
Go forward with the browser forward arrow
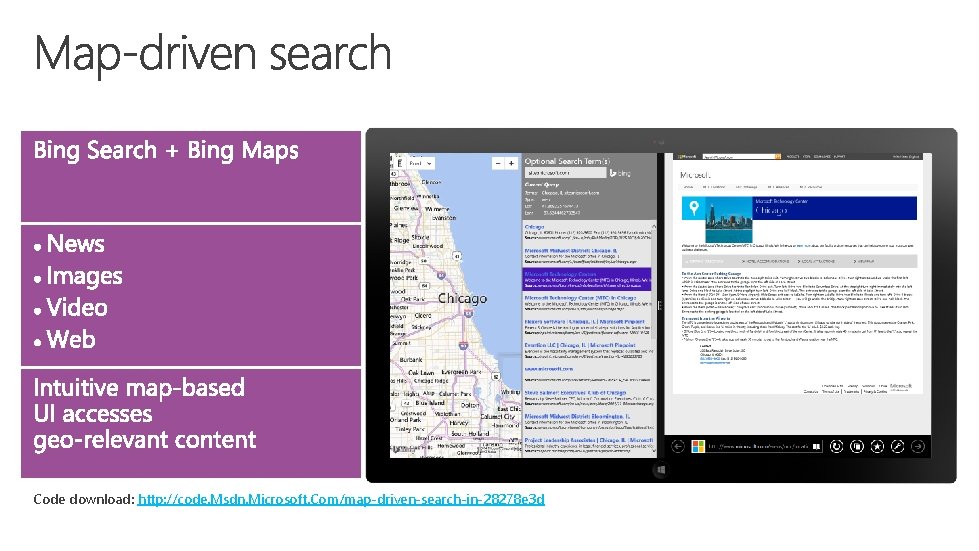pyautogui.click(x=918, y=446)
